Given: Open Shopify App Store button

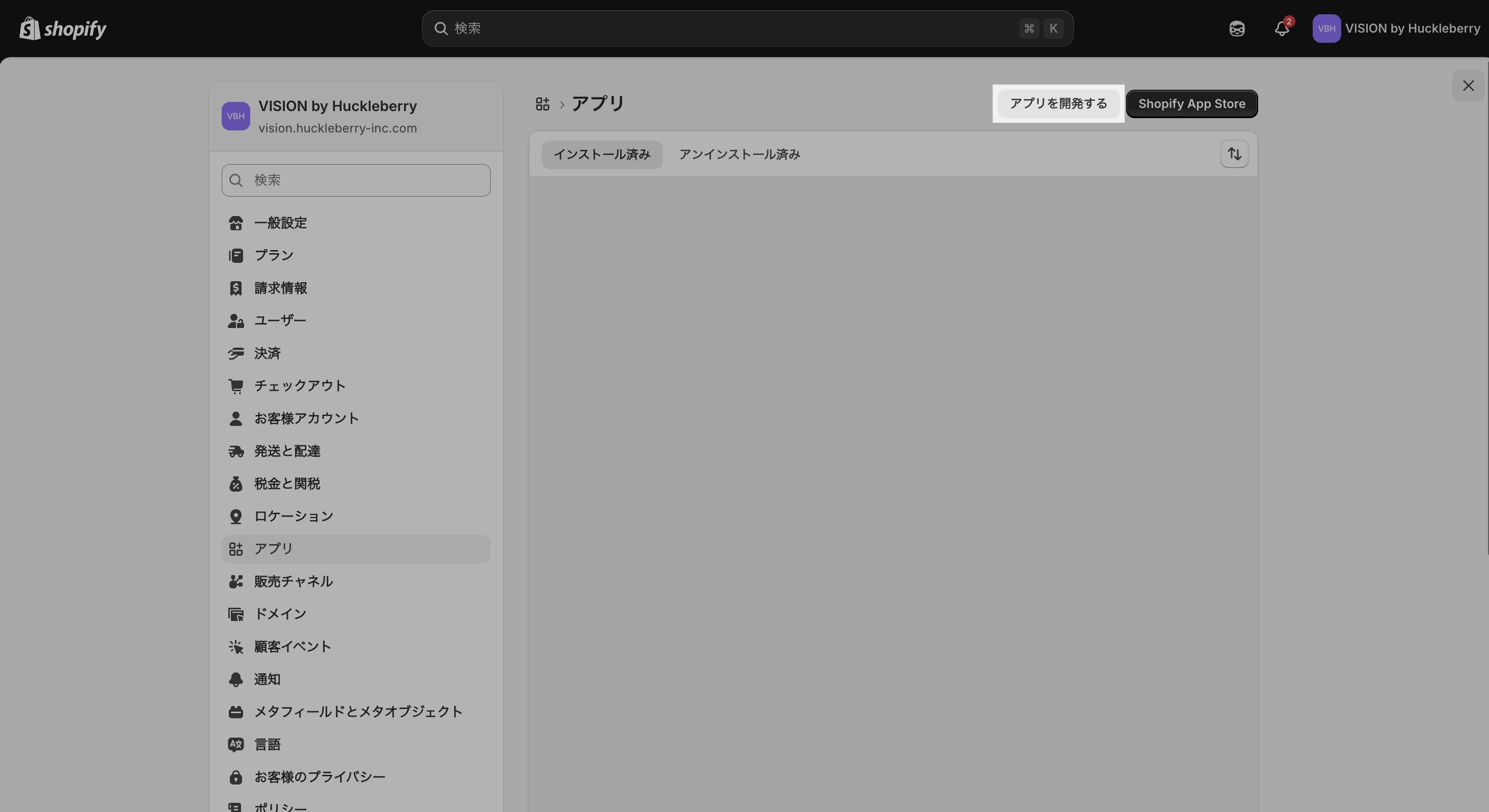Looking at the screenshot, I should pos(1191,104).
